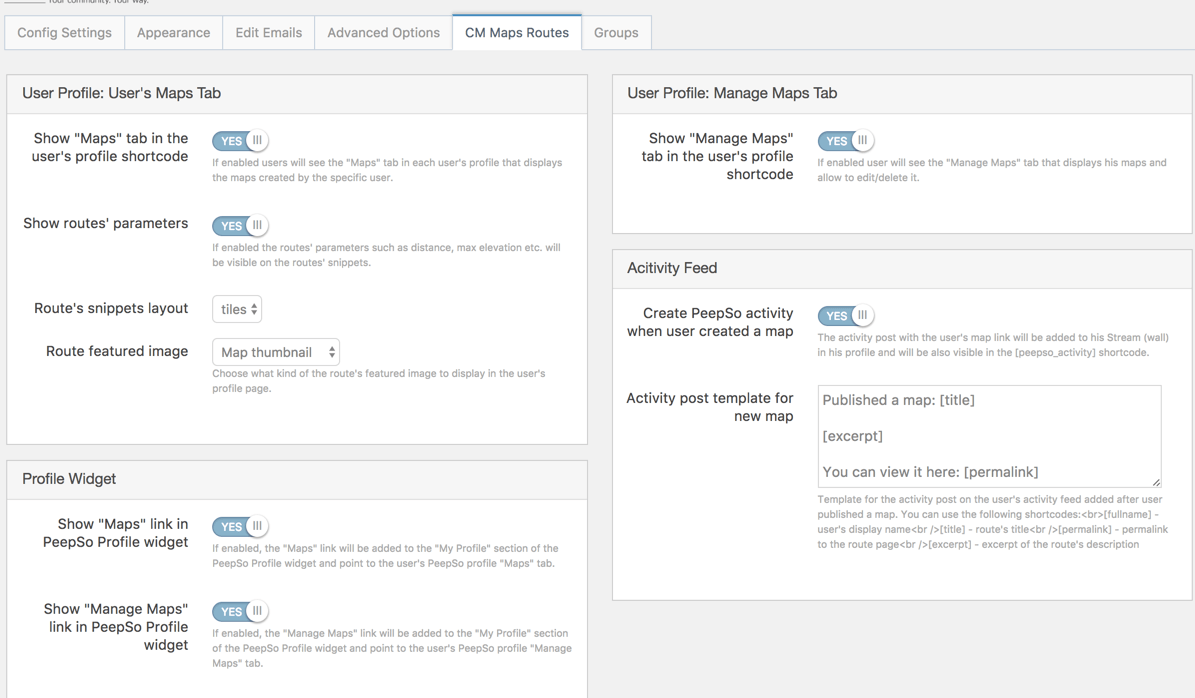This screenshot has width=1195, height=698.
Task: Open the Advanced Options tab
Action: pos(383,33)
